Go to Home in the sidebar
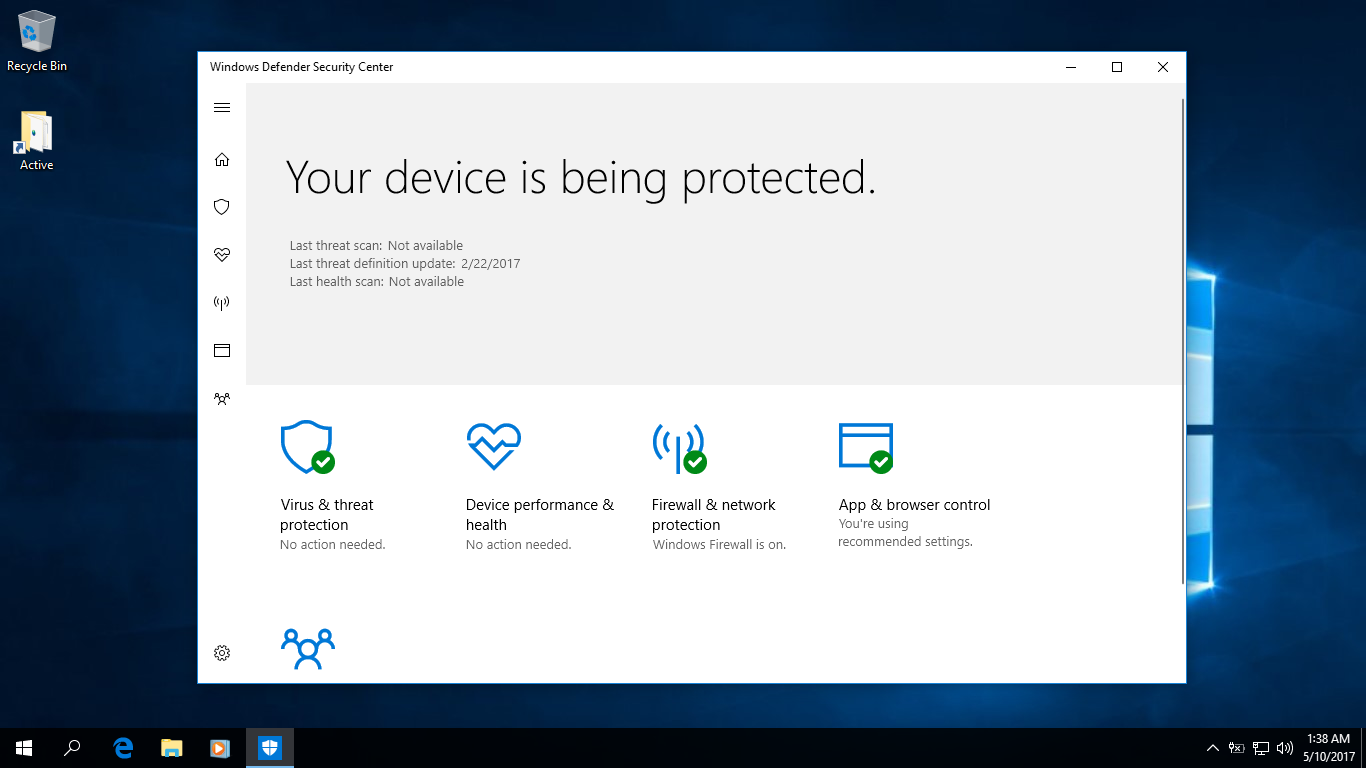The width and height of the screenshot is (1366, 768). click(222, 159)
